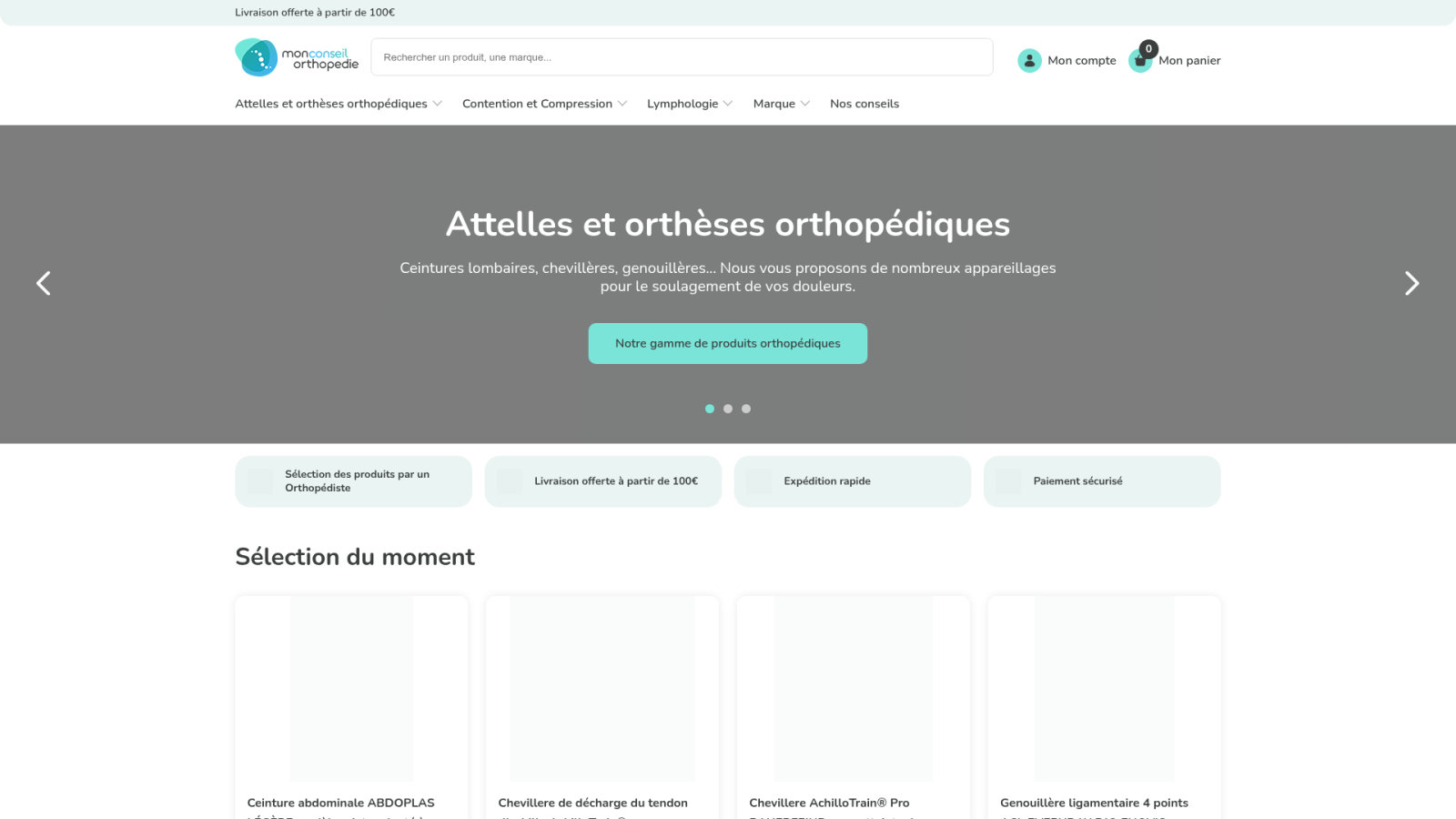Image resolution: width=1456 pixels, height=819 pixels.
Task: Click the Sélection du moment heading
Action: [355, 557]
